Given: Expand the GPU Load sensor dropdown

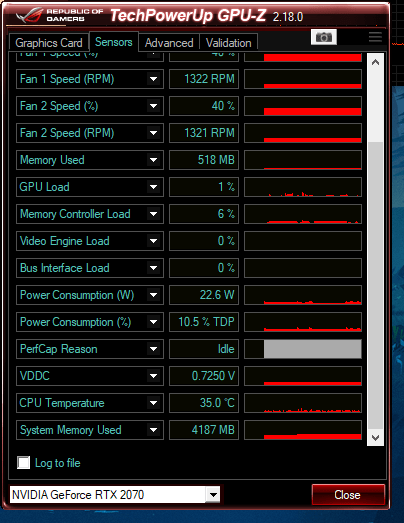Looking at the screenshot, I should coord(153,187).
